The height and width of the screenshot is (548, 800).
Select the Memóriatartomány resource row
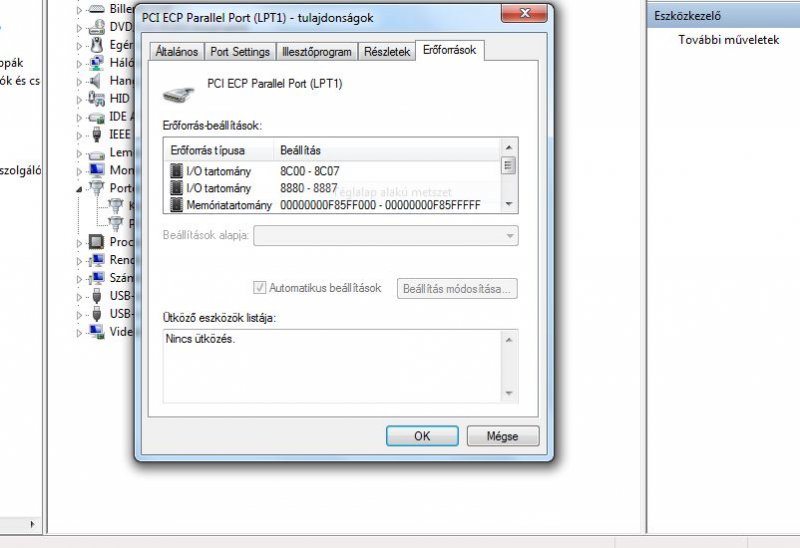click(333, 205)
